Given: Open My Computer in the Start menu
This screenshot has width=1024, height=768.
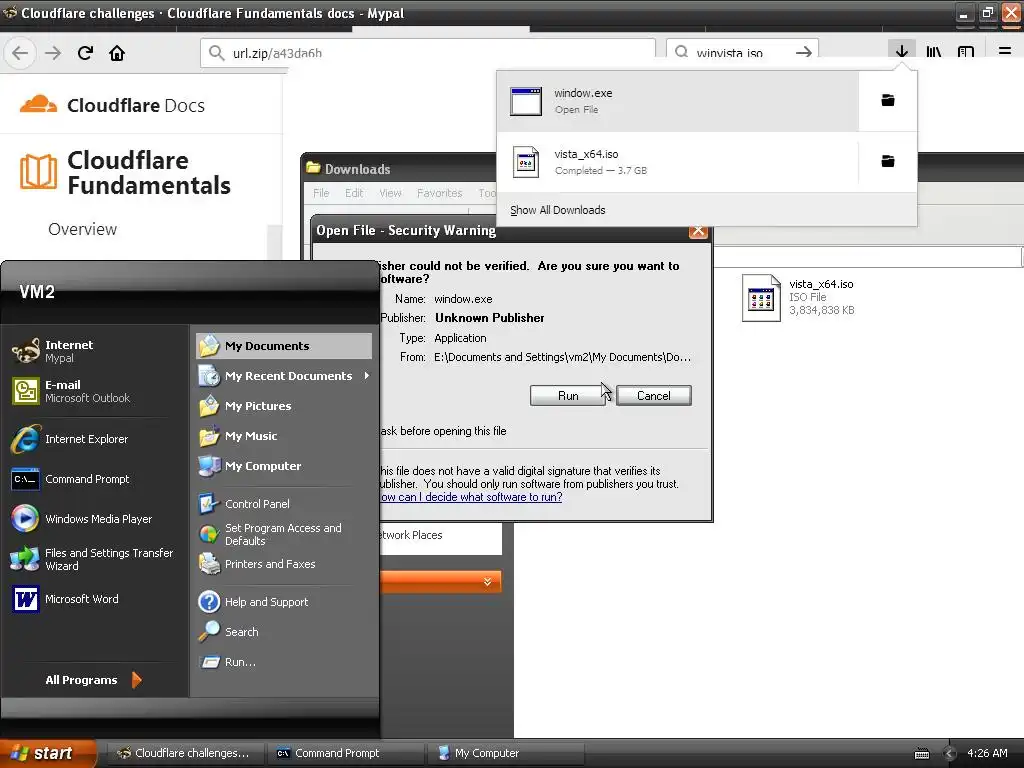Looking at the screenshot, I should coord(284,466).
